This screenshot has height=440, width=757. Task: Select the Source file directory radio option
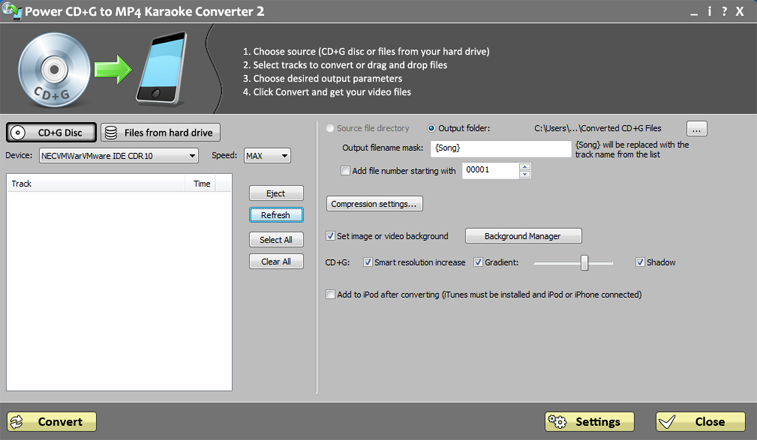330,128
